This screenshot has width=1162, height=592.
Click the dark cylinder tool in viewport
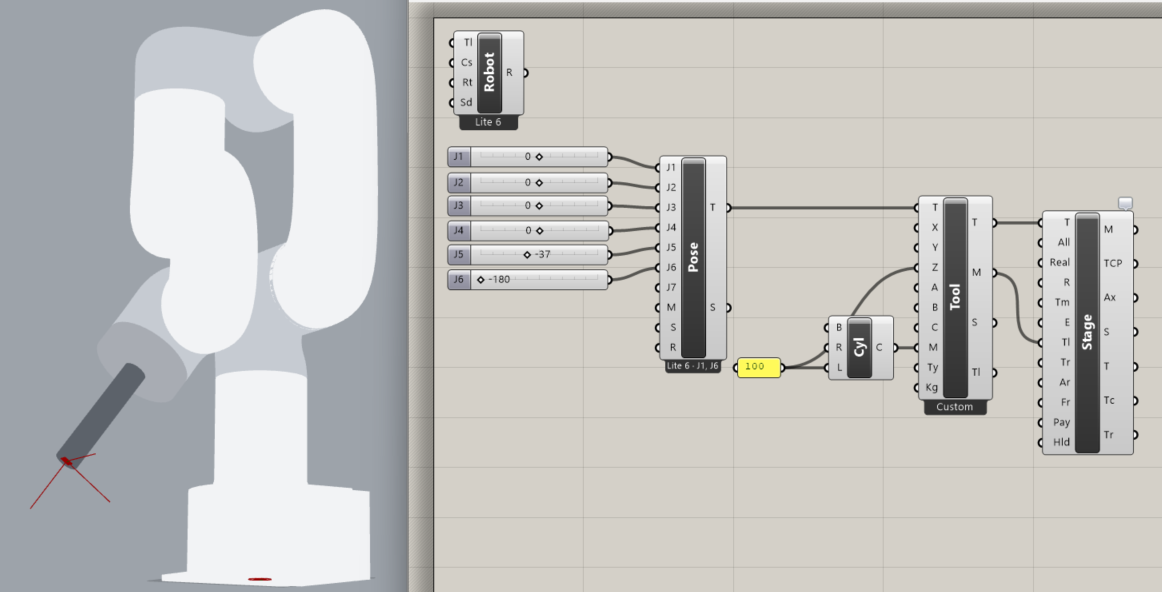click(x=101, y=415)
